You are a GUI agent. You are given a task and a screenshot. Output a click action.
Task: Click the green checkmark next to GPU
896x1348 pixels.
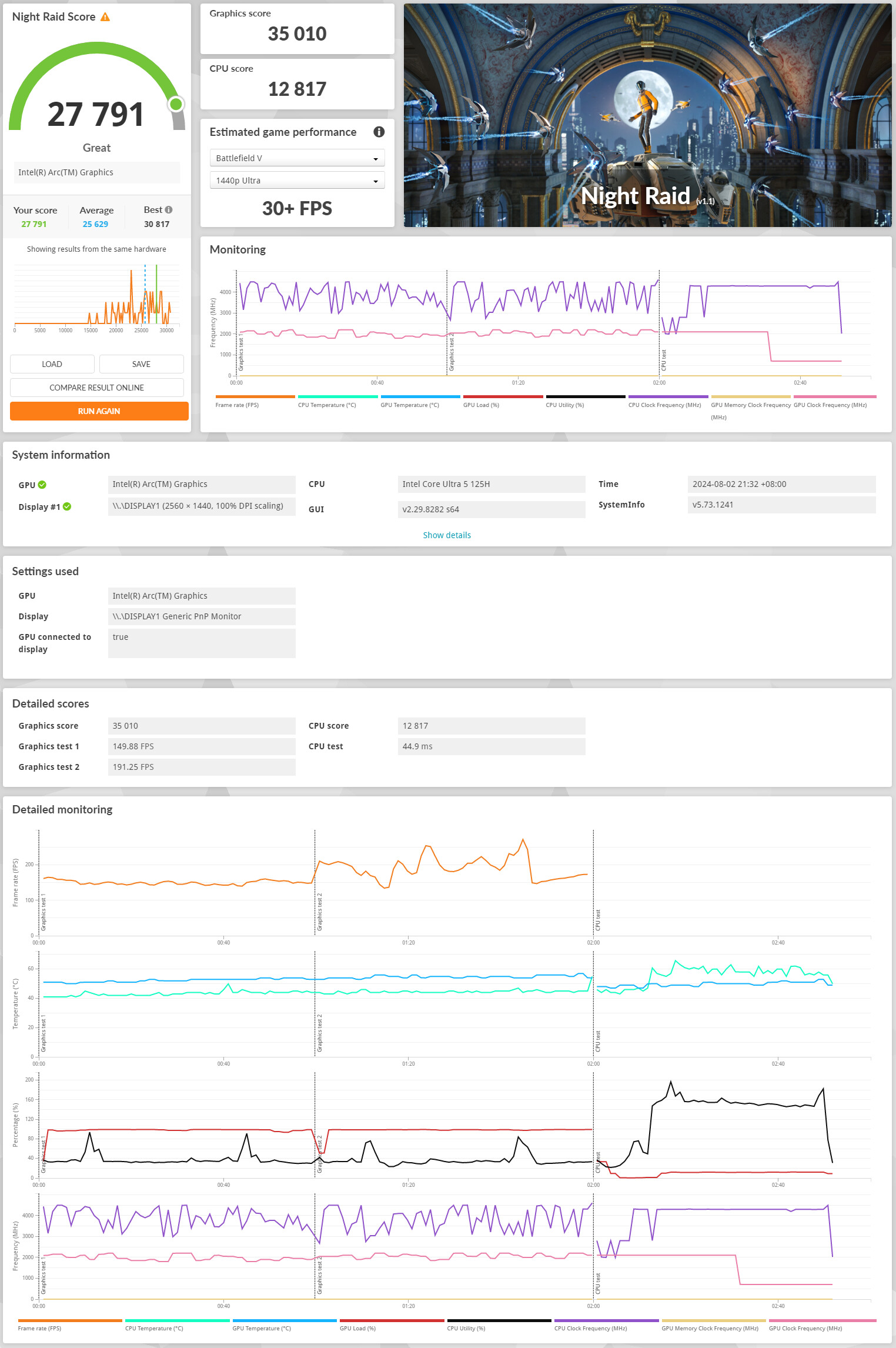(42, 485)
